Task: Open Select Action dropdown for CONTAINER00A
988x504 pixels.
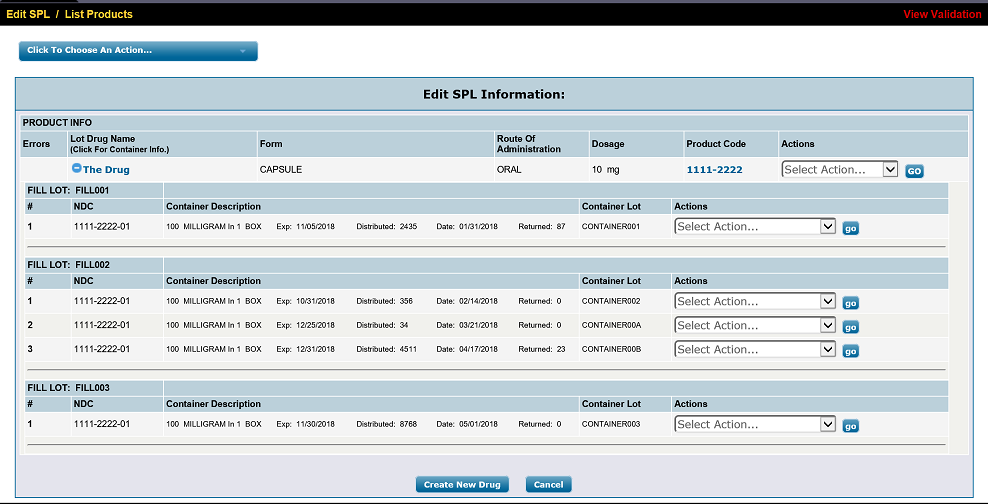Action: click(755, 326)
